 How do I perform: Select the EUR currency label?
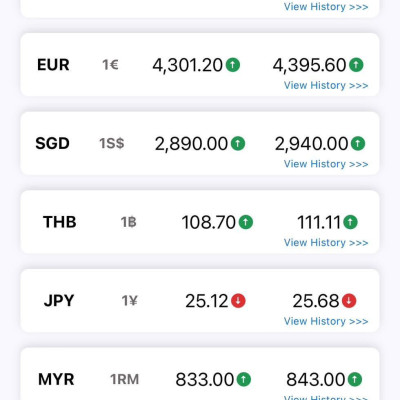pos(53,65)
